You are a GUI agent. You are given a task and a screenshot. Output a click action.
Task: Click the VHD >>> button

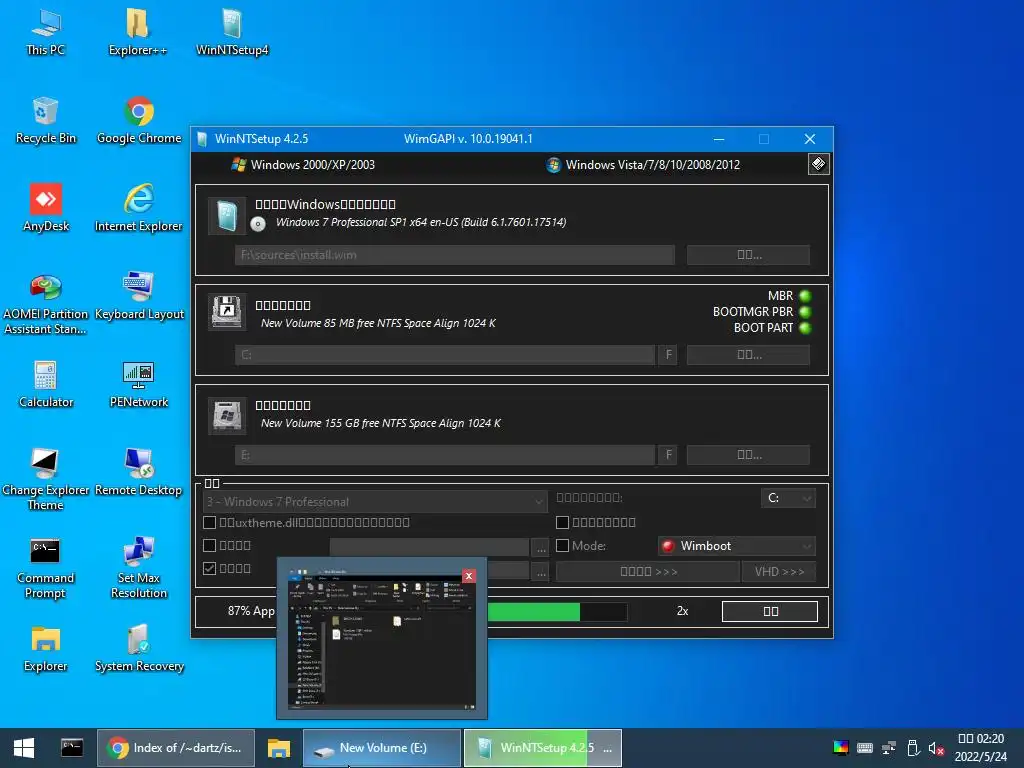[779, 571]
